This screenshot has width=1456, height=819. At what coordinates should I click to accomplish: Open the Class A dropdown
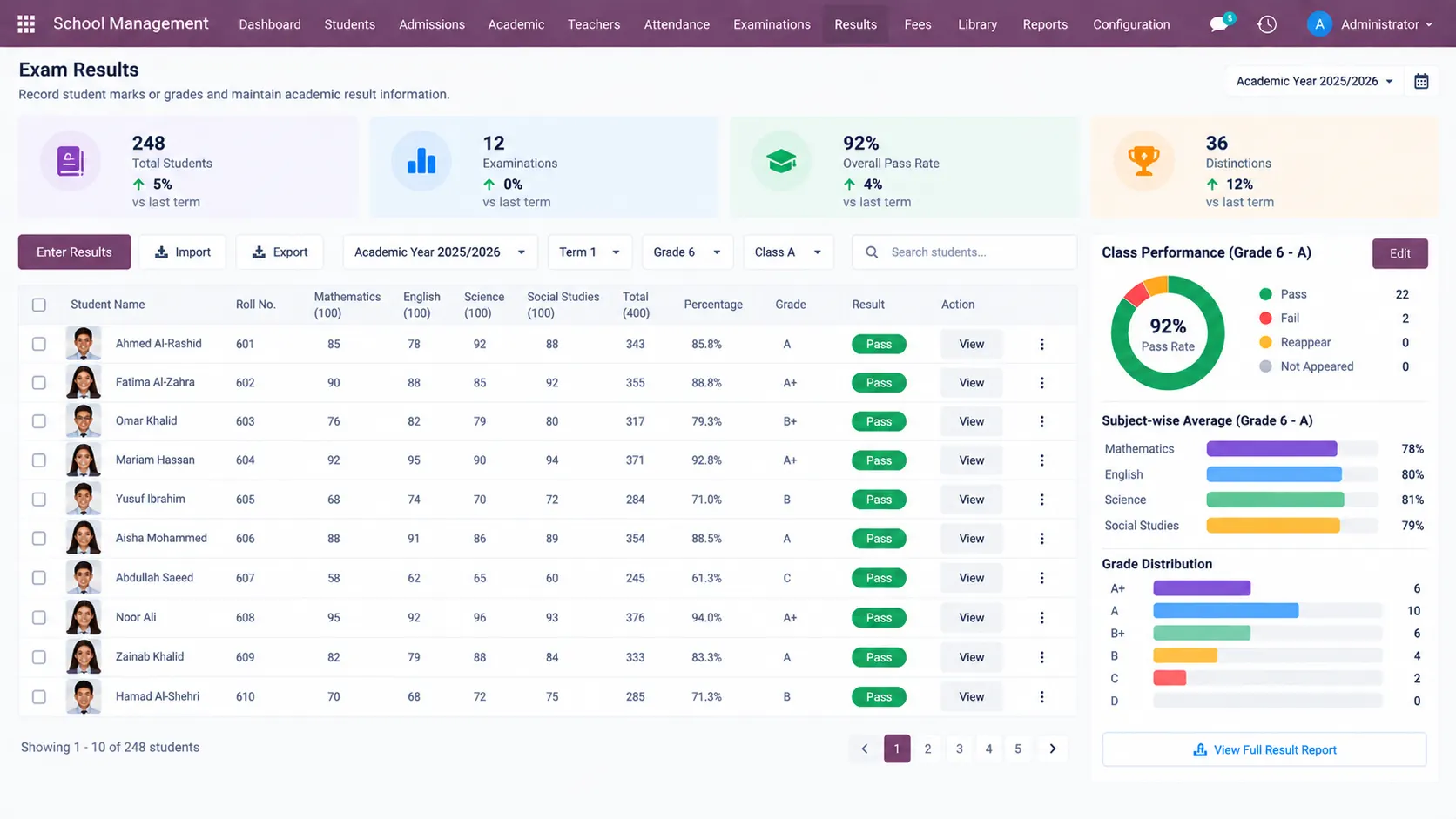point(788,252)
